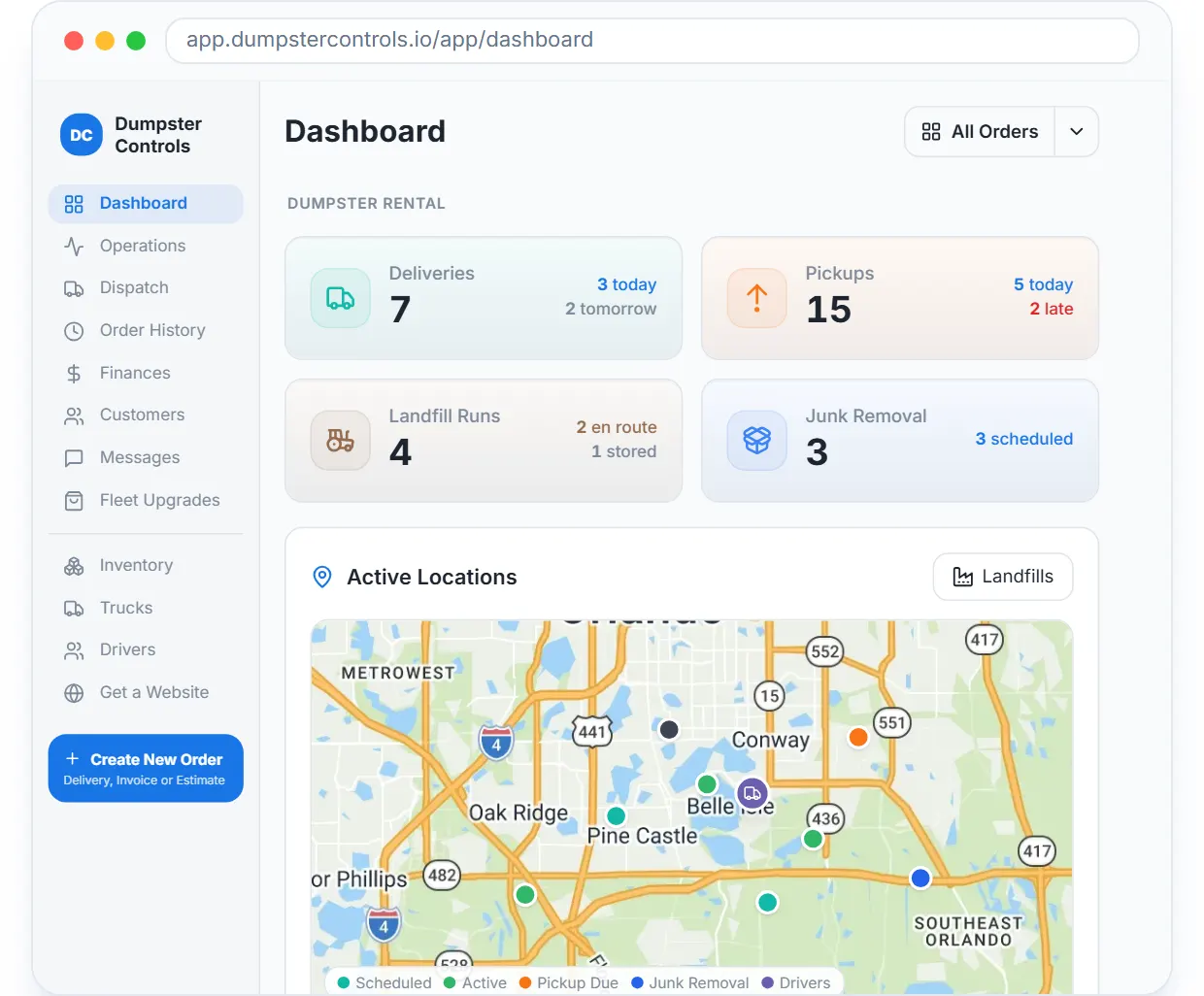This screenshot has width=1204, height=996.
Task: Click the Order History clock icon
Action: coord(74,331)
